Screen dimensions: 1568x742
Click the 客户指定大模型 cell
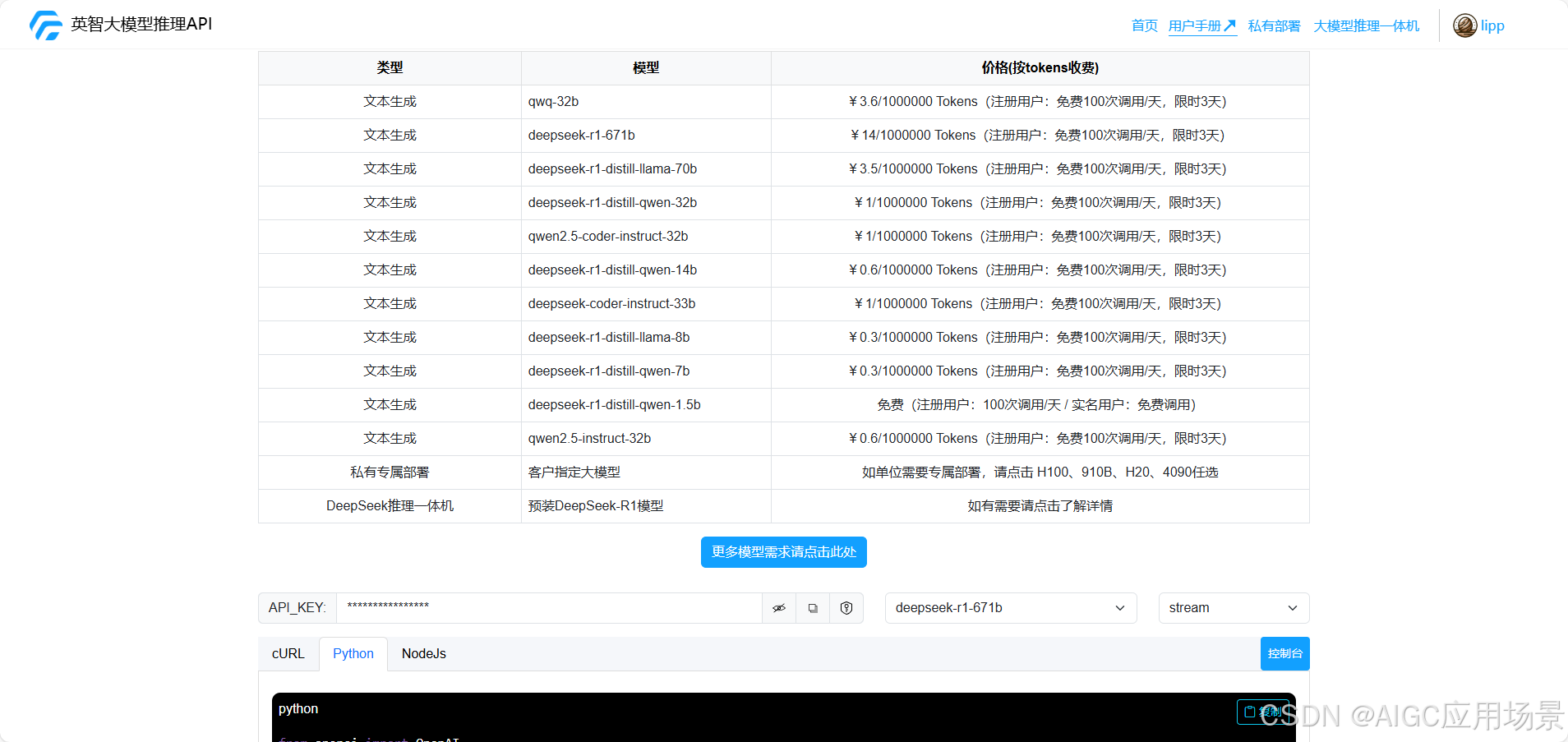click(646, 472)
